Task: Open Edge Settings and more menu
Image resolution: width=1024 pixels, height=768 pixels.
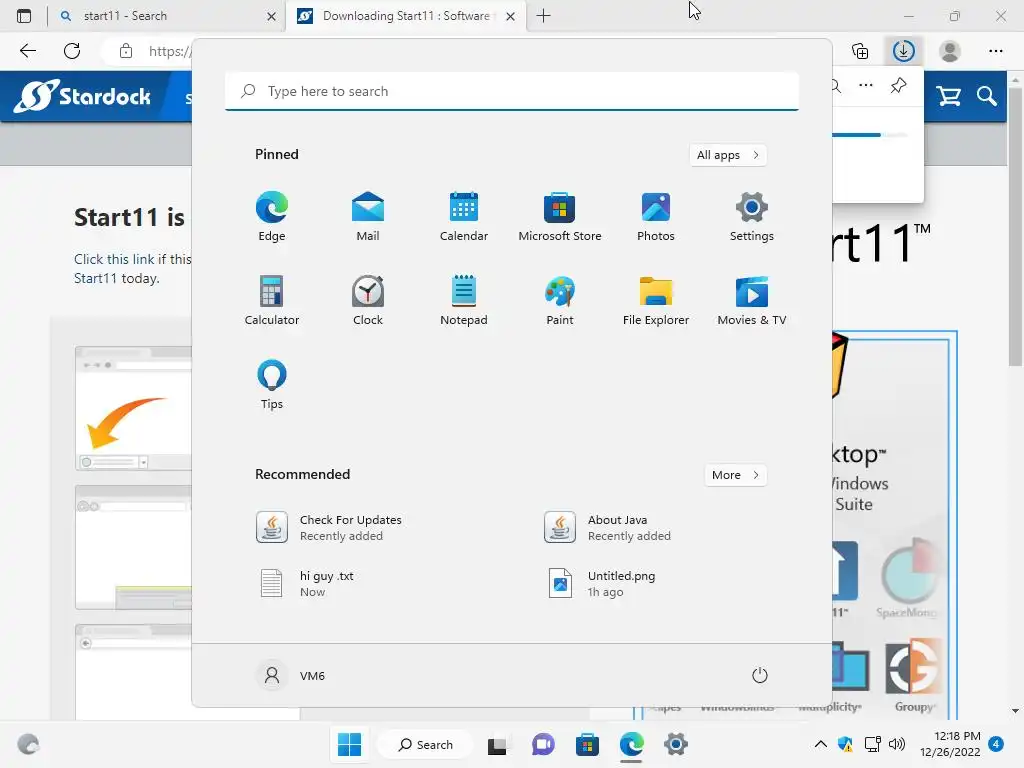Action: coord(995,51)
